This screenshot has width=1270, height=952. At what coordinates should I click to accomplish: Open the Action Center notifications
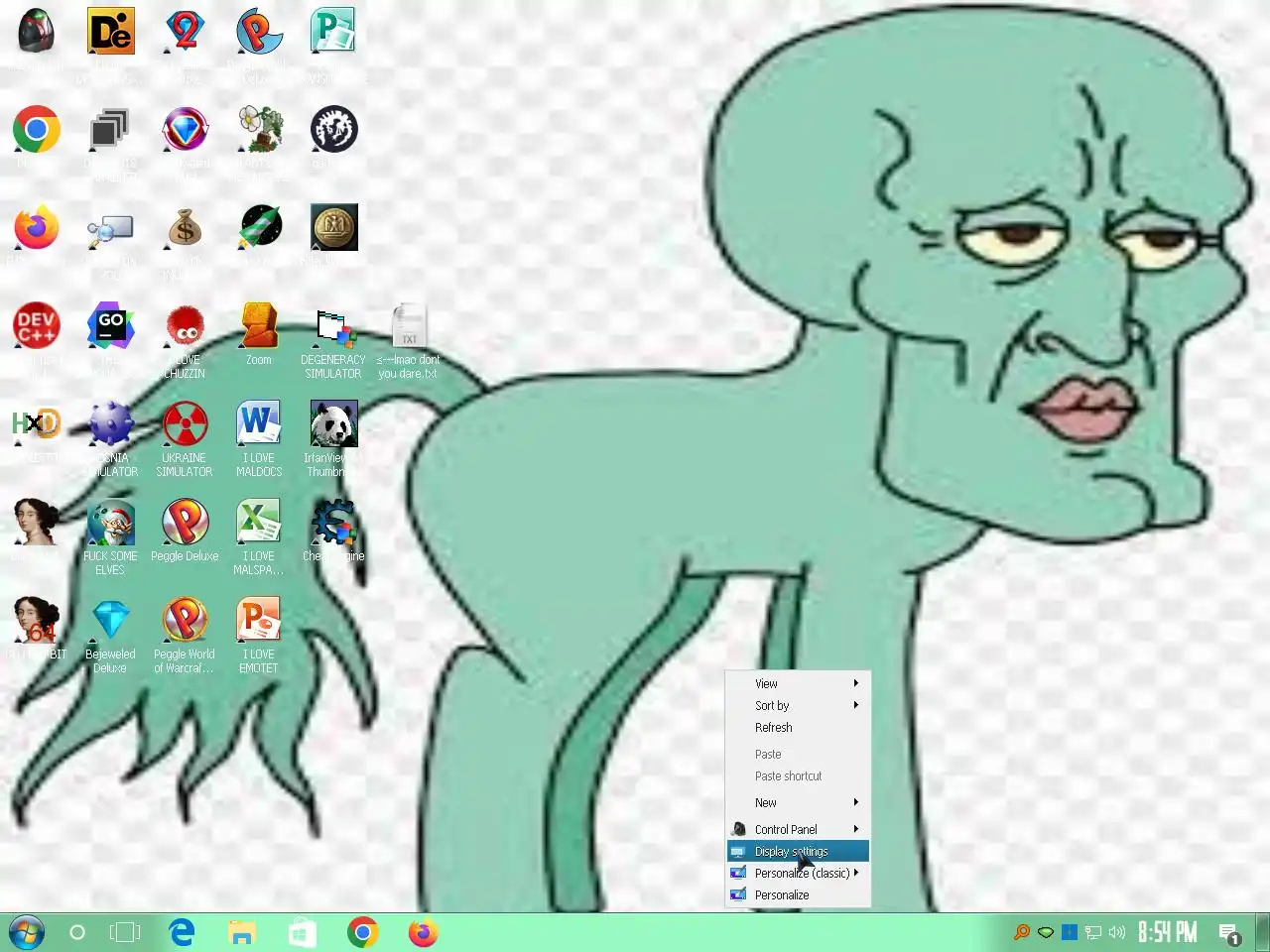pyautogui.click(x=1229, y=933)
